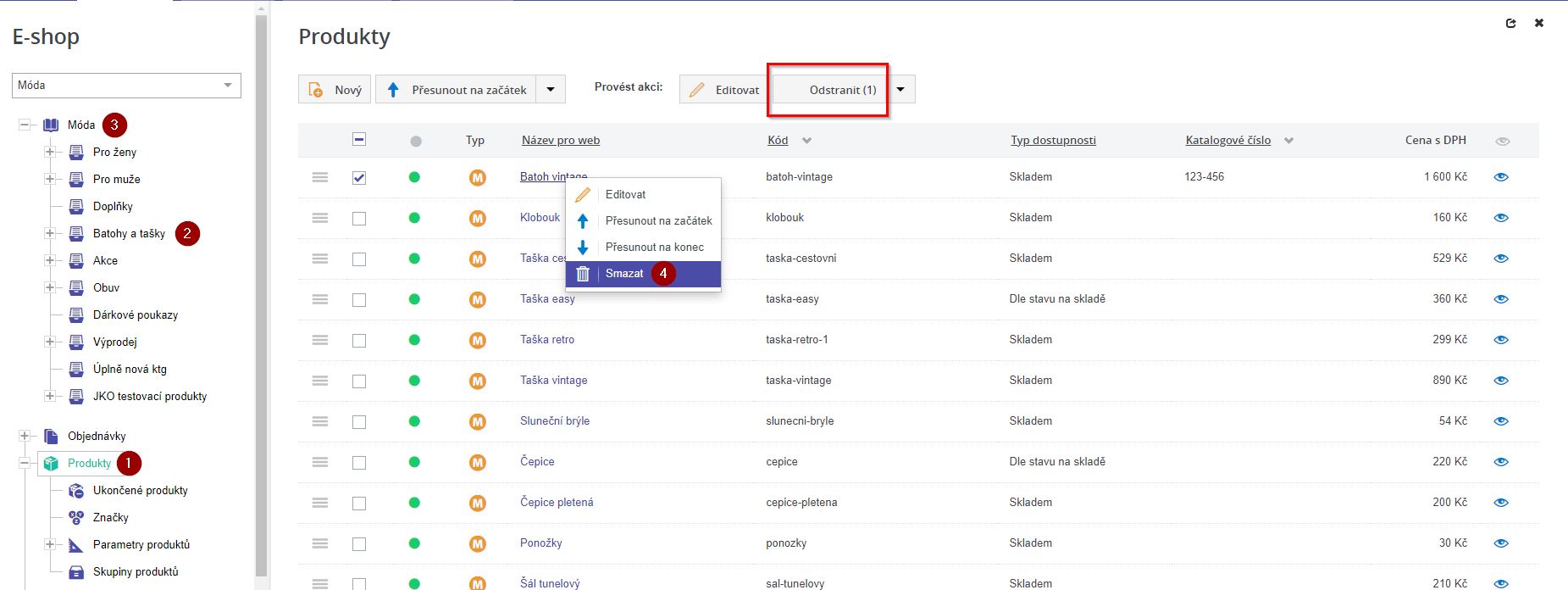
Task: Click the Skupiny produktů icon
Action: pyautogui.click(x=76, y=572)
